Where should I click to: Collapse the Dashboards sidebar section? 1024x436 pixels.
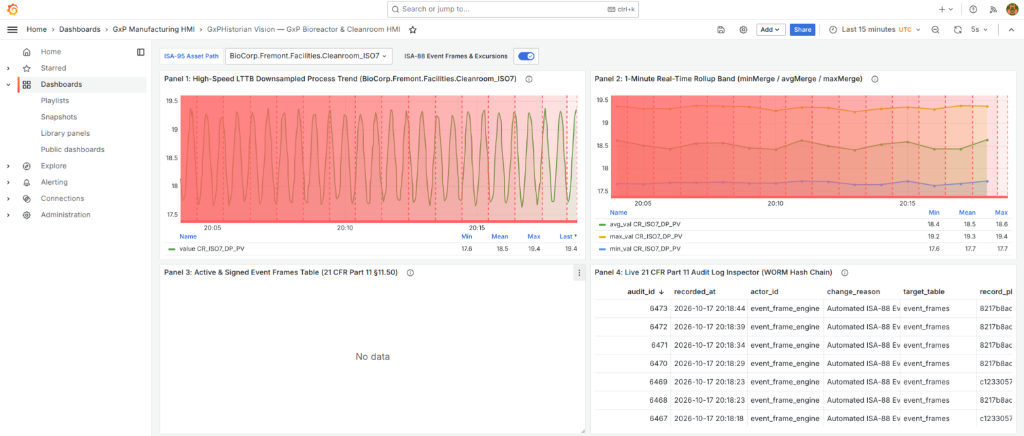8,85
